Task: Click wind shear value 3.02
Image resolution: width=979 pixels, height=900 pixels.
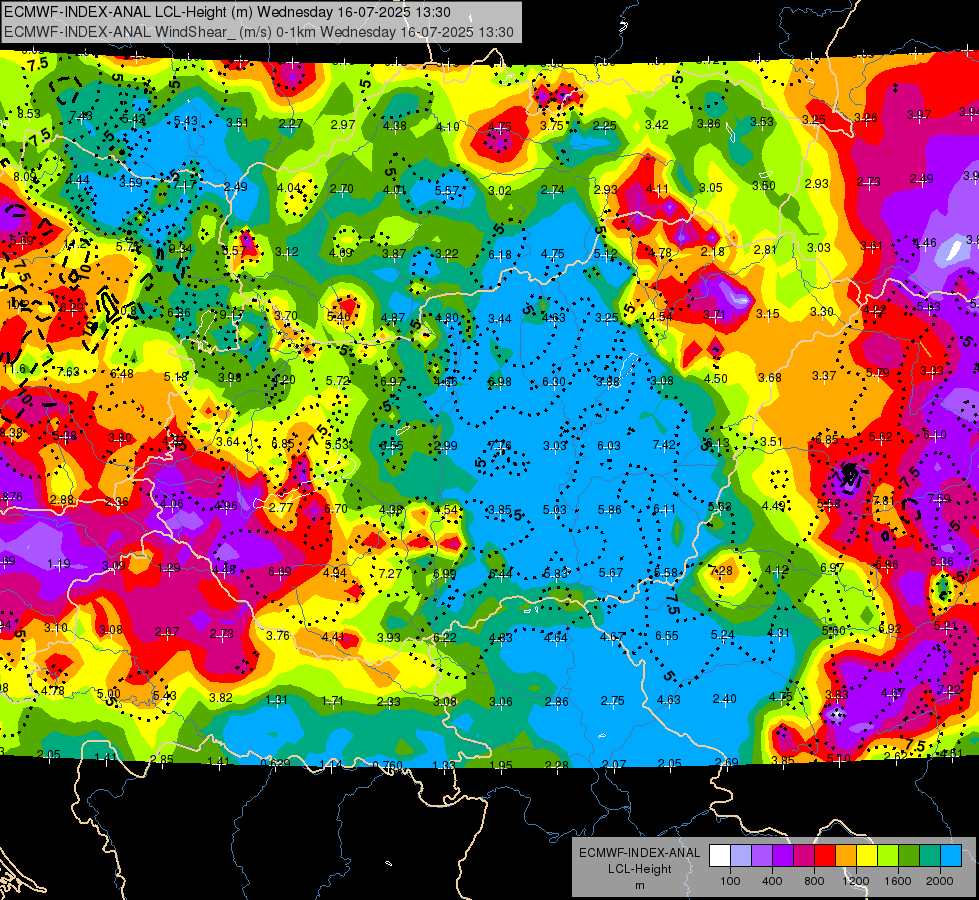Action: (500, 190)
